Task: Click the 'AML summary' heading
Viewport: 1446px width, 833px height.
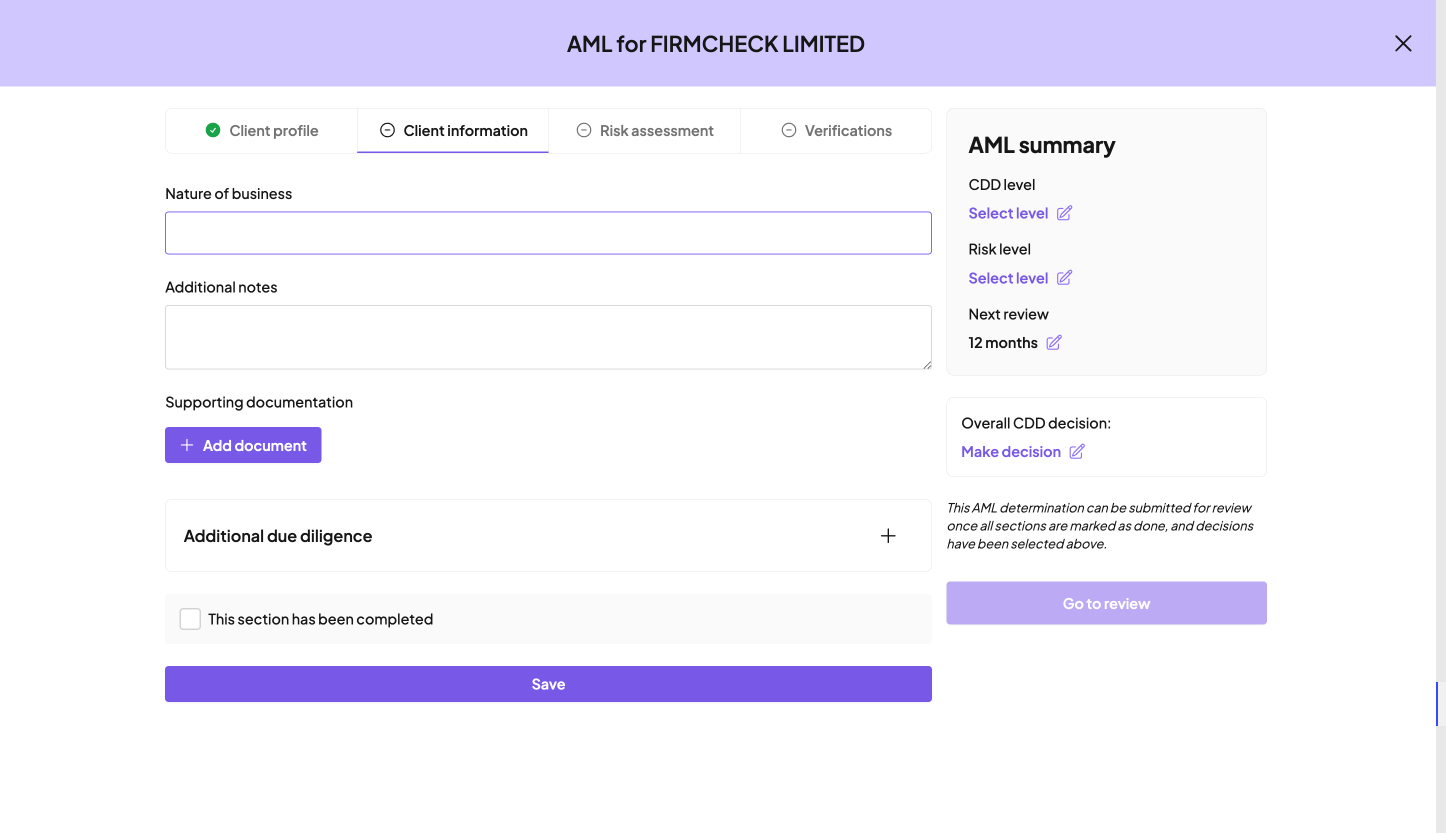Action: (x=1042, y=145)
